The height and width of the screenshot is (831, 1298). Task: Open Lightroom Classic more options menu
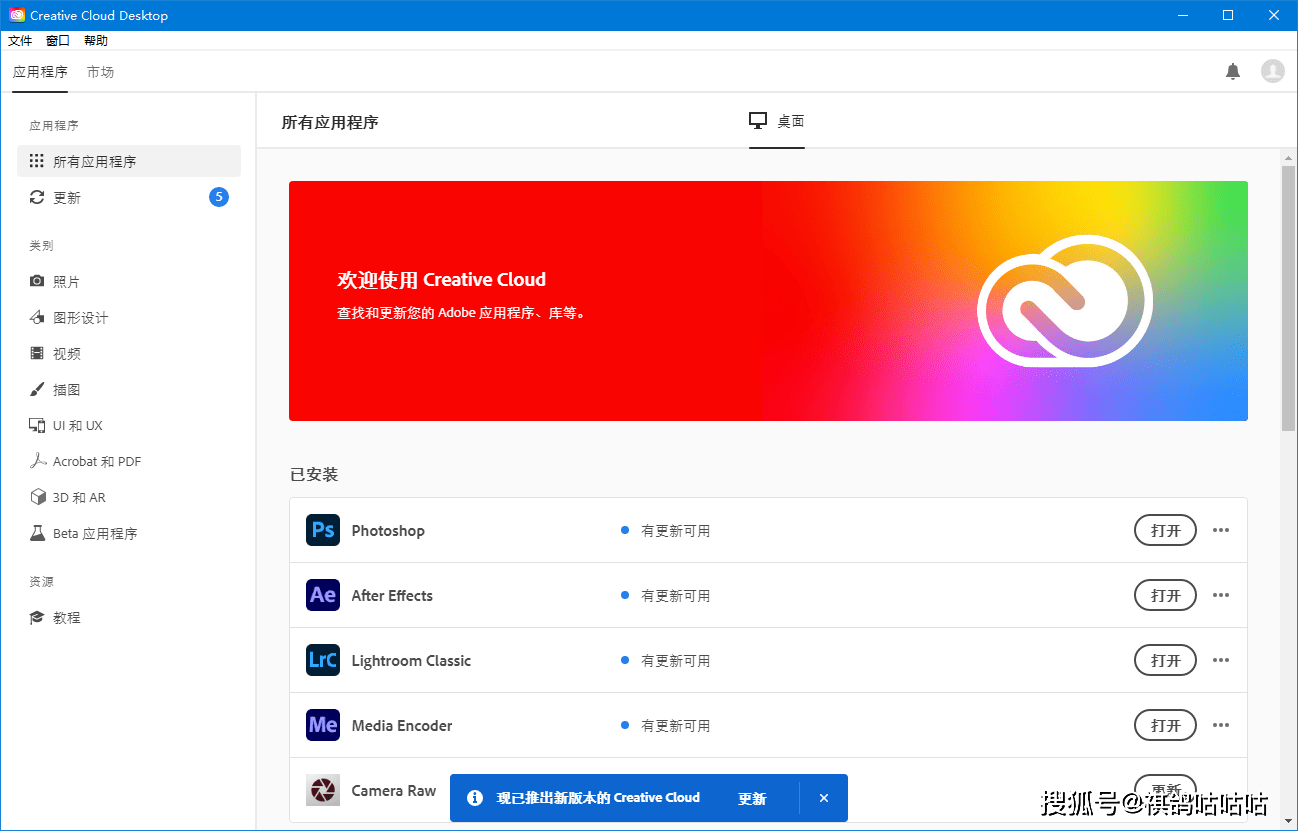[x=1221, y=660]
